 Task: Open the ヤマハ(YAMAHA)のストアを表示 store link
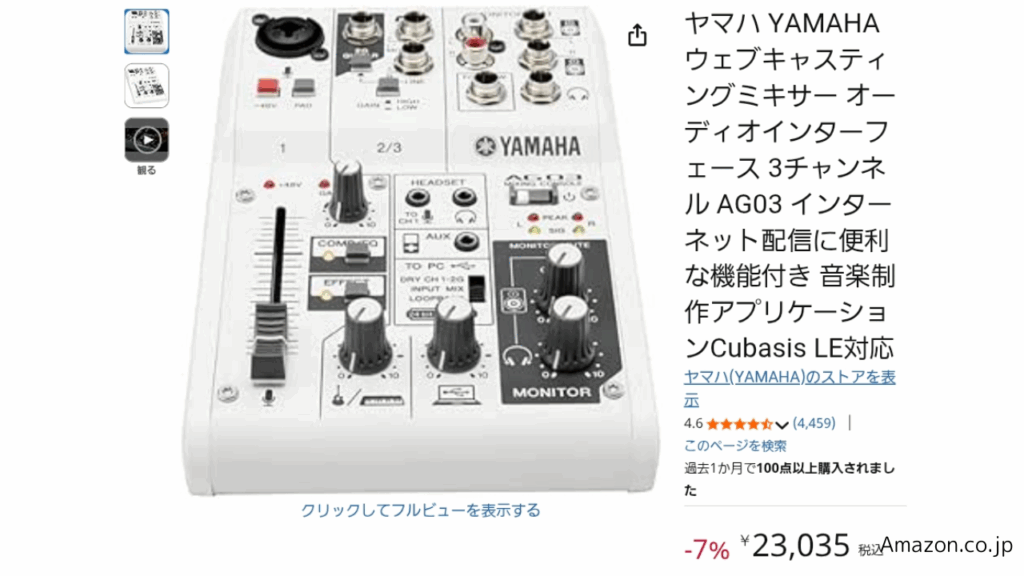click(x=790, y=388)
